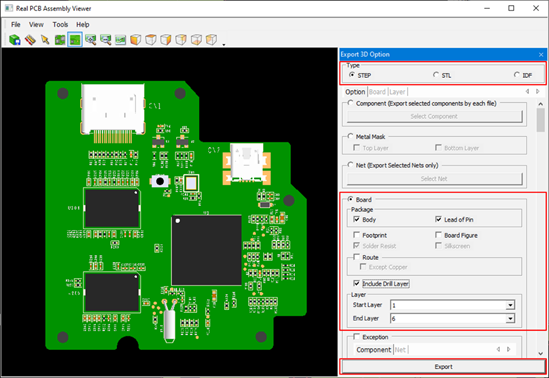Viewport: 549px width, 378px height.
Task: Close the Export 3D Option panel
Action: [541, 55]
